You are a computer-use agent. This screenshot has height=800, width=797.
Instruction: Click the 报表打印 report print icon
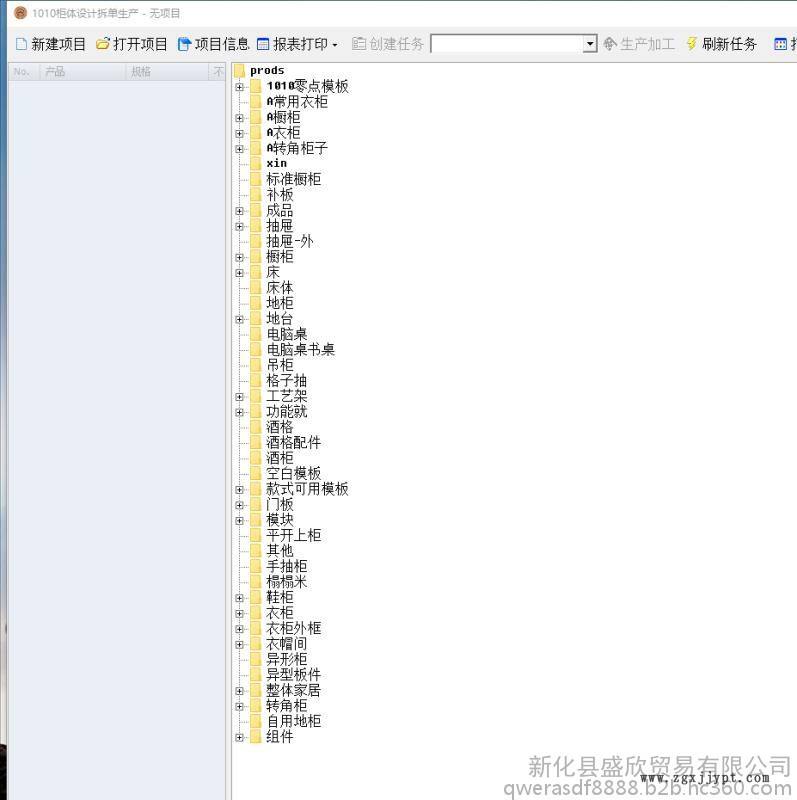point(264,44)
